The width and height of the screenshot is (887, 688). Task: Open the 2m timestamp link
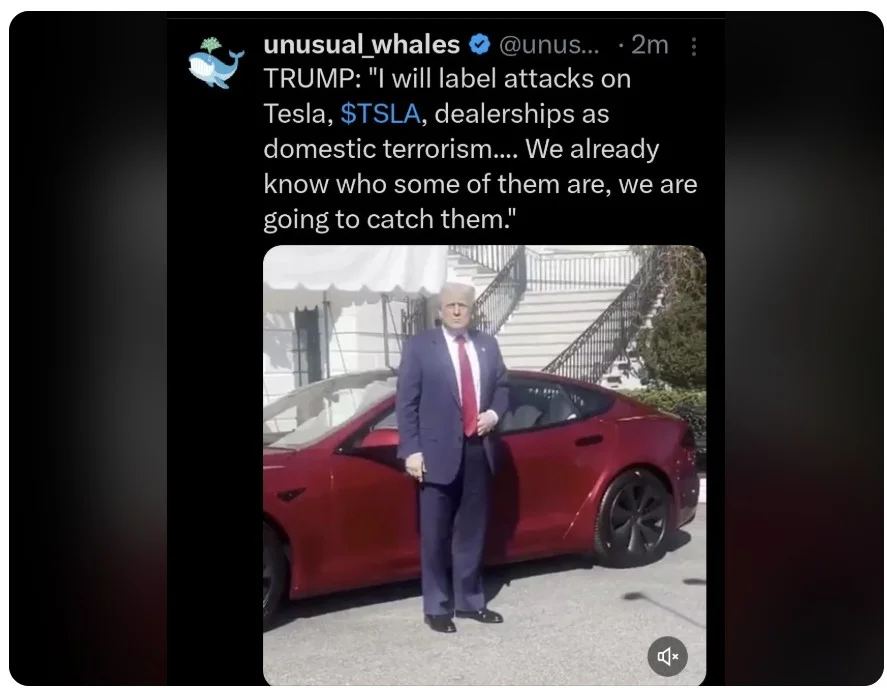[x=649, y=44]
